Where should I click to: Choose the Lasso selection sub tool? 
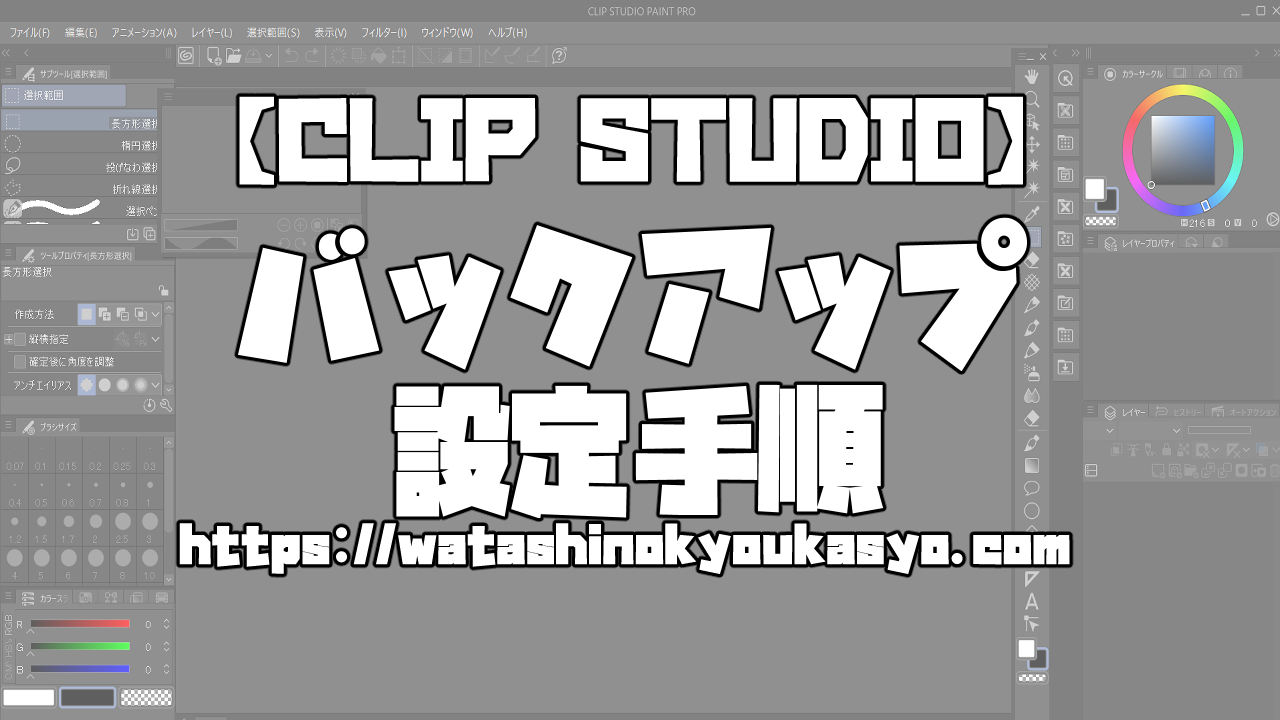click(80, 167)
